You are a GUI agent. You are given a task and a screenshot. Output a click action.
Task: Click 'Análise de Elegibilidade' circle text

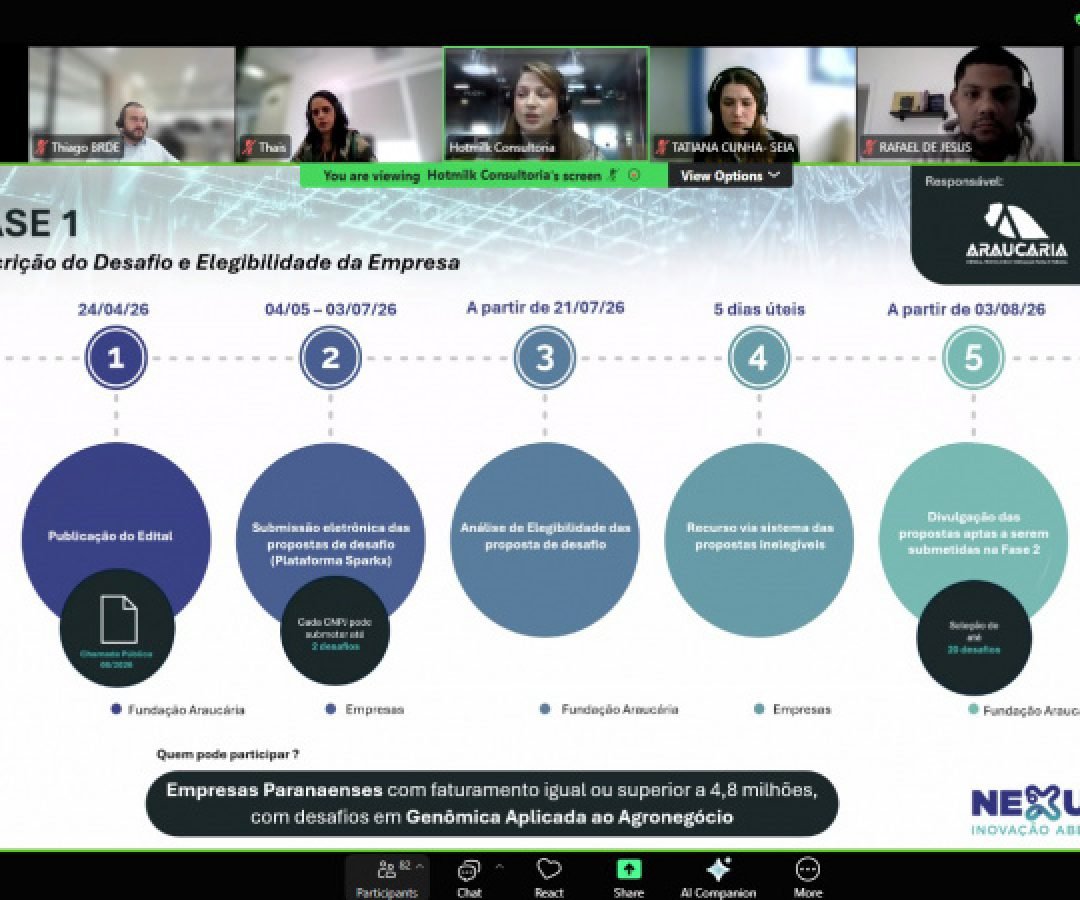click(545, 536)
